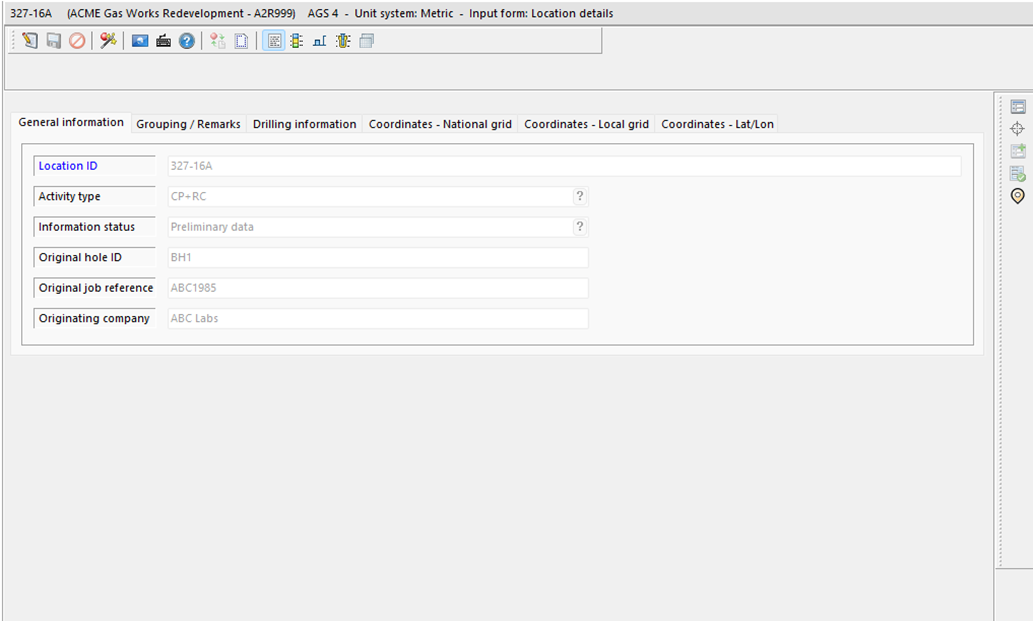Screen dimensions: 1033x621
Task: Click the traffic light toolbar icon
Action: pos(296,41)
